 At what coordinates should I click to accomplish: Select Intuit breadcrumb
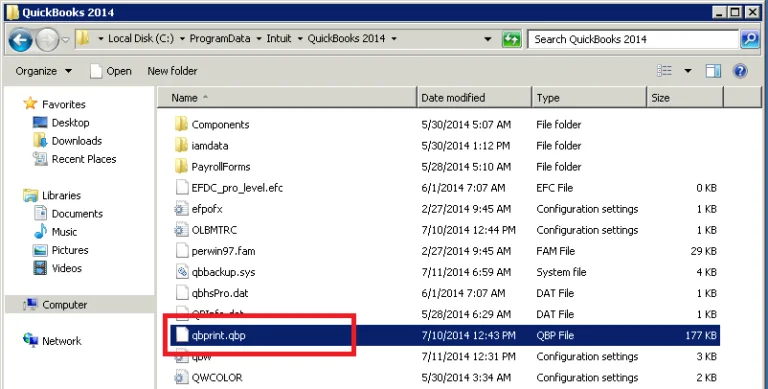279,39
